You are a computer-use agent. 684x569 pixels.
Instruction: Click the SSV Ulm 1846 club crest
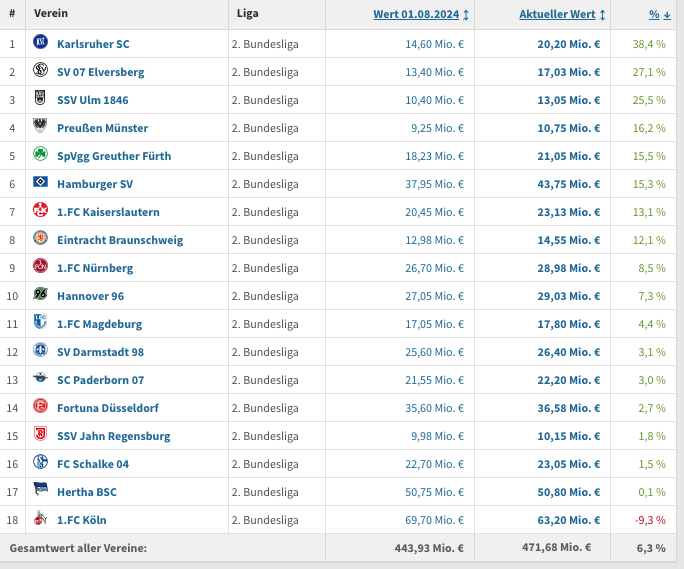coord(41,98)
